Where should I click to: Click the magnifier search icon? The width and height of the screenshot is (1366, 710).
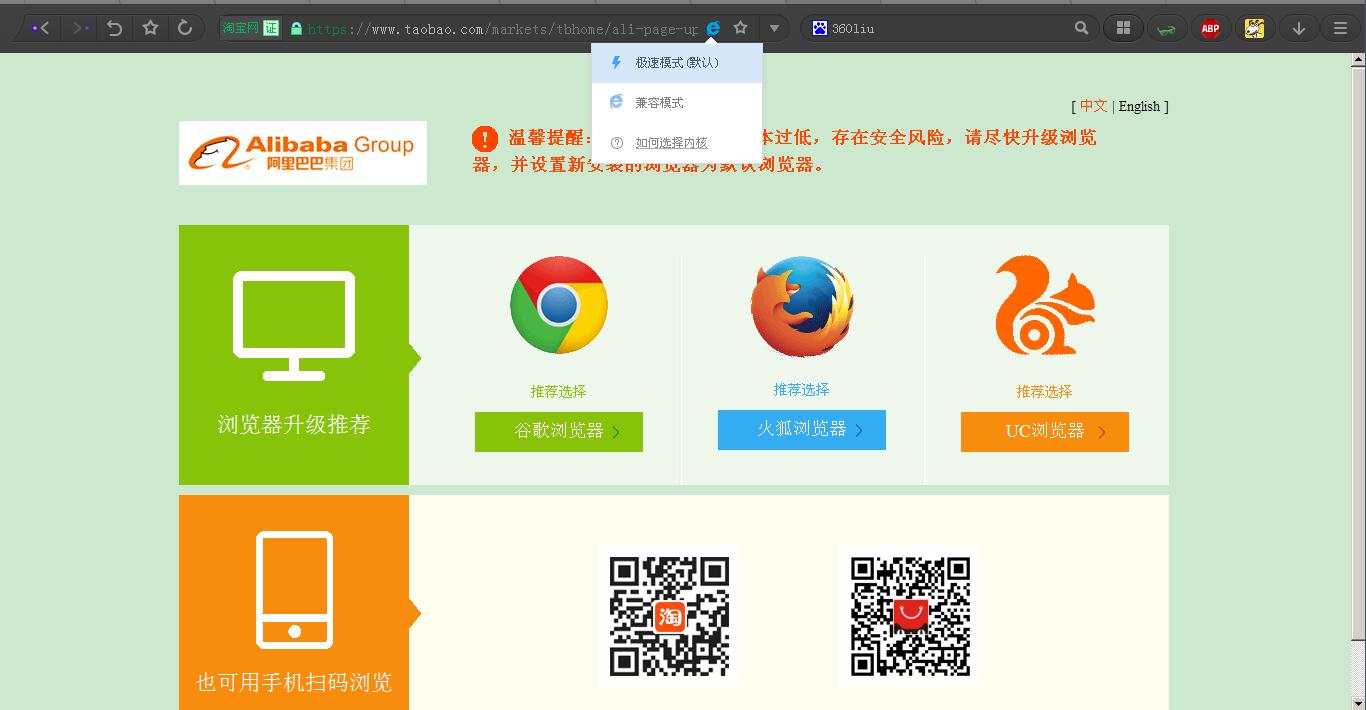coord(1081,28)
